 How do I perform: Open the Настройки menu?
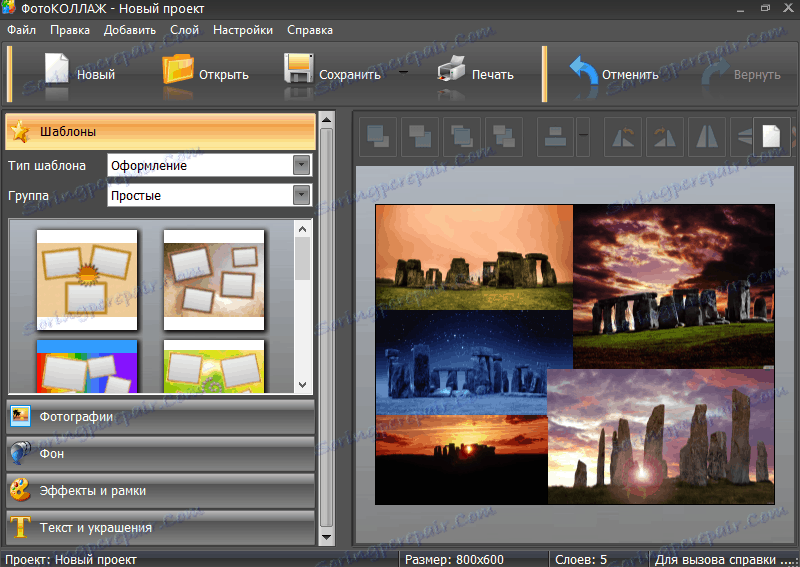tap(243, 30)
